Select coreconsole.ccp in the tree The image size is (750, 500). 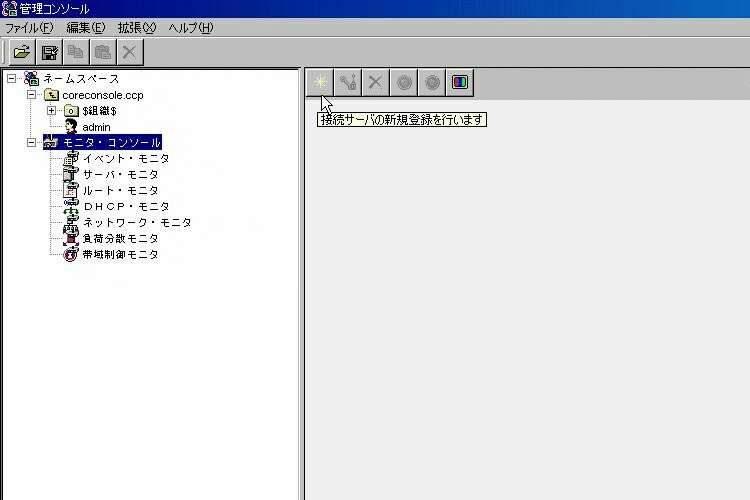point(103,95)
